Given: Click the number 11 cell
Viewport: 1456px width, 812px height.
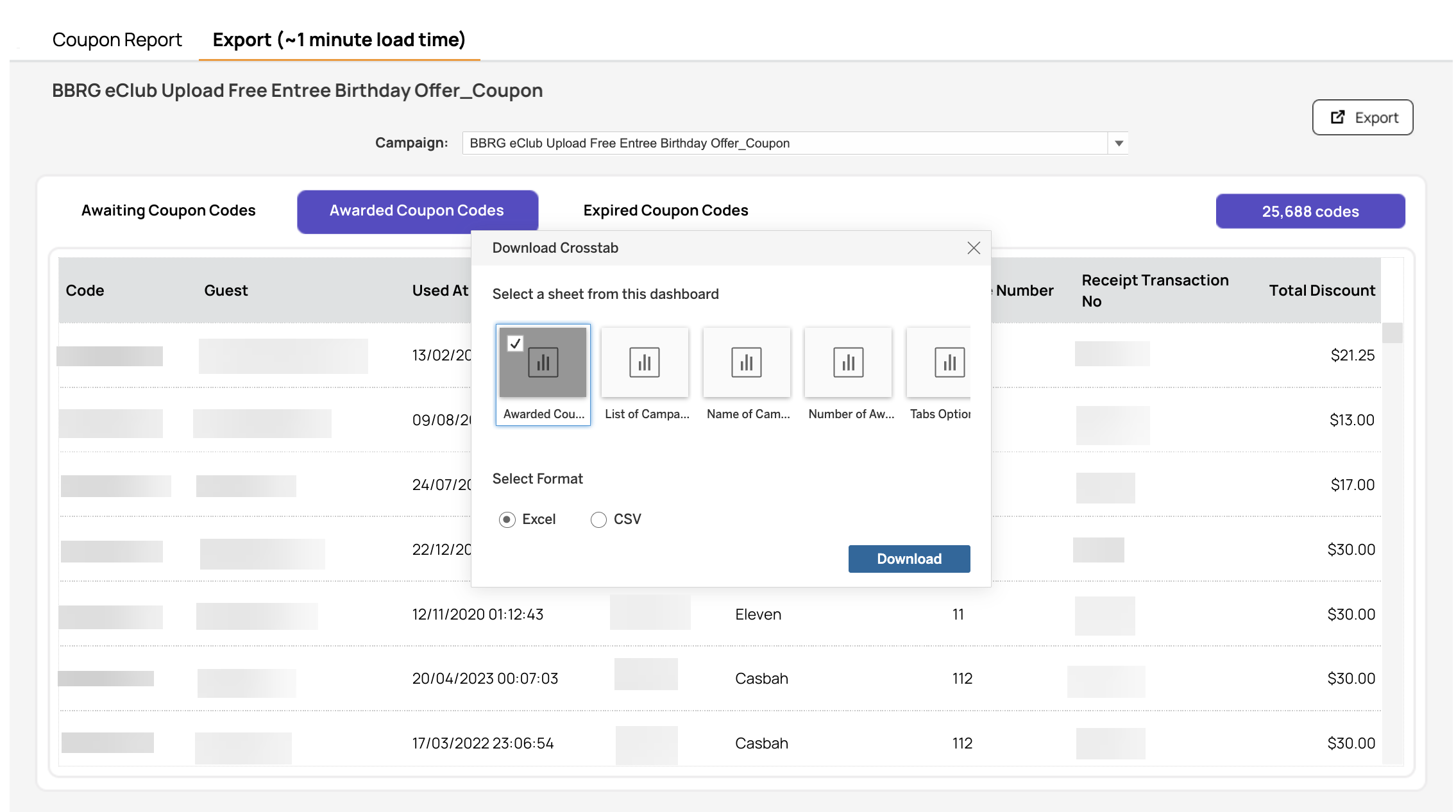Looking at the screenshot, I should tap(958, 614).
